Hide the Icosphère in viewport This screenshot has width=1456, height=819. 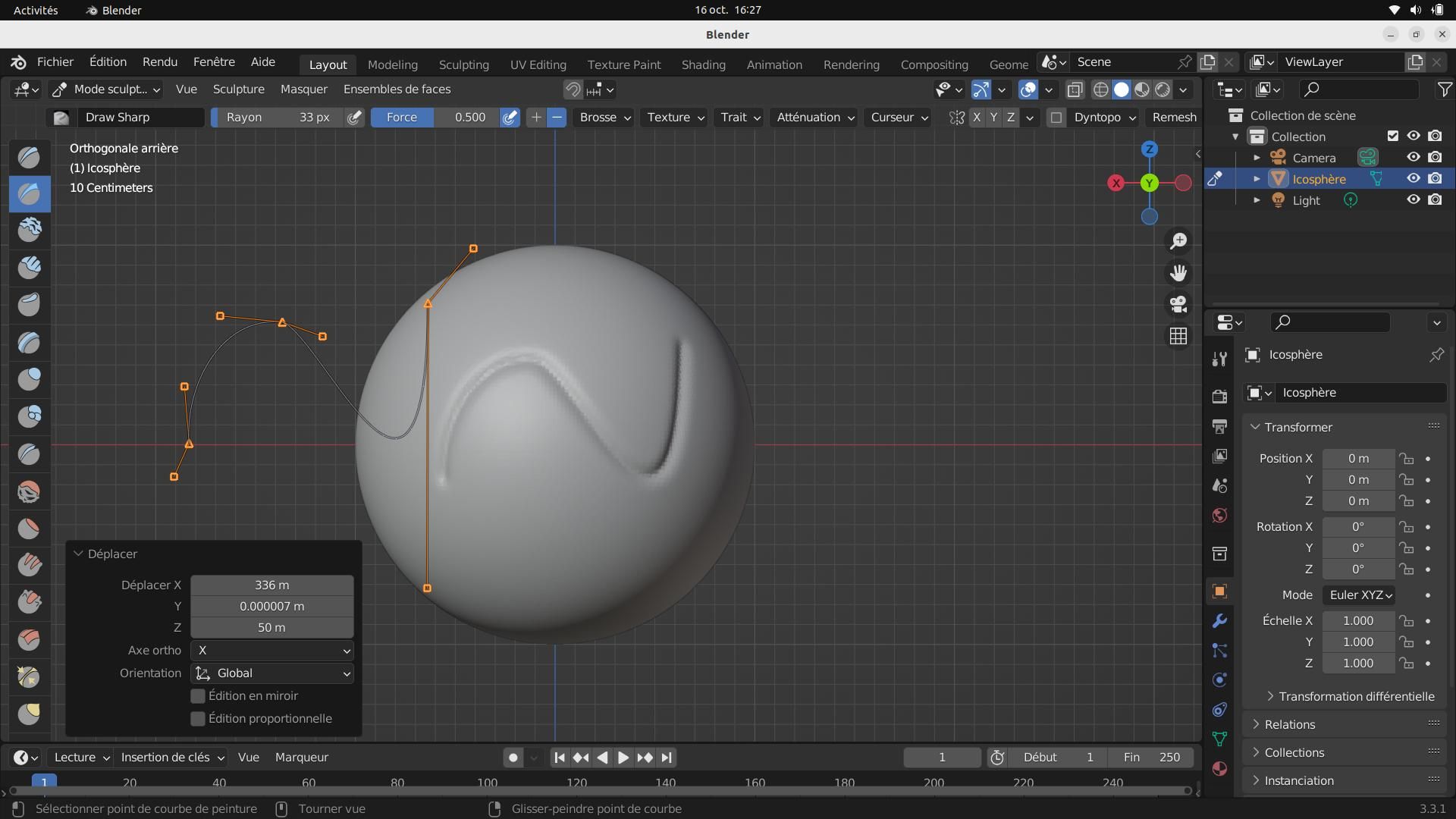(x=1414, y=178)
